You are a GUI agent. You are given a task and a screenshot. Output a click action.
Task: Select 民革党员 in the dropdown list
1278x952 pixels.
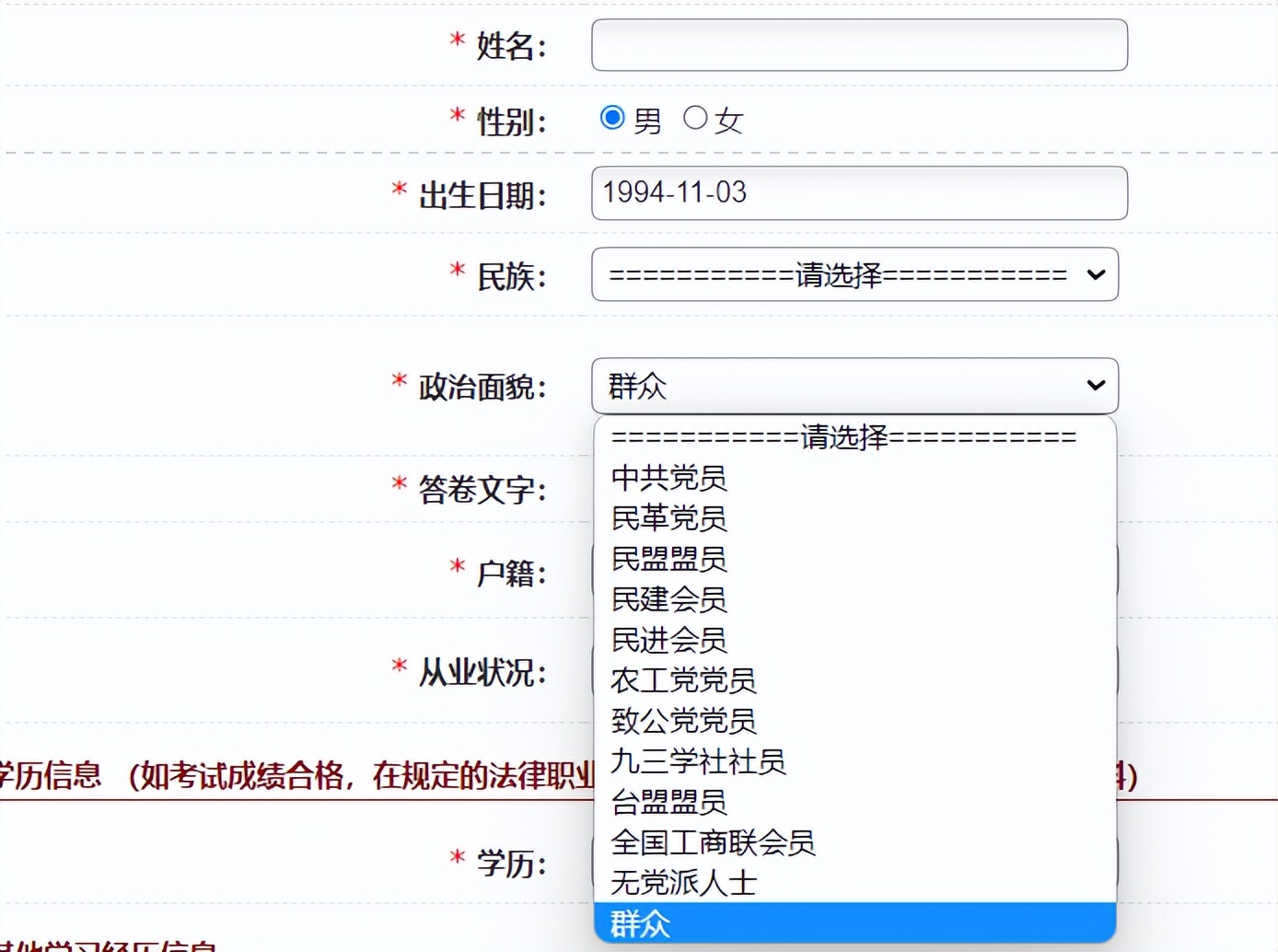pyautogui.click(x=668, y=518)
